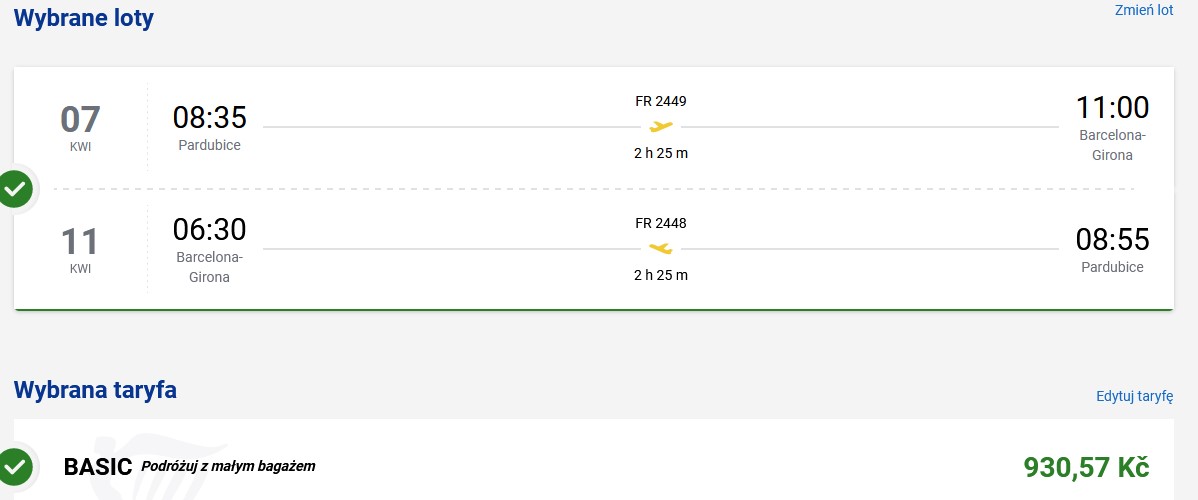Select flight number FR 2448
The width and height of the screenshot is (1198, 500).
click(x=661, y=223)
